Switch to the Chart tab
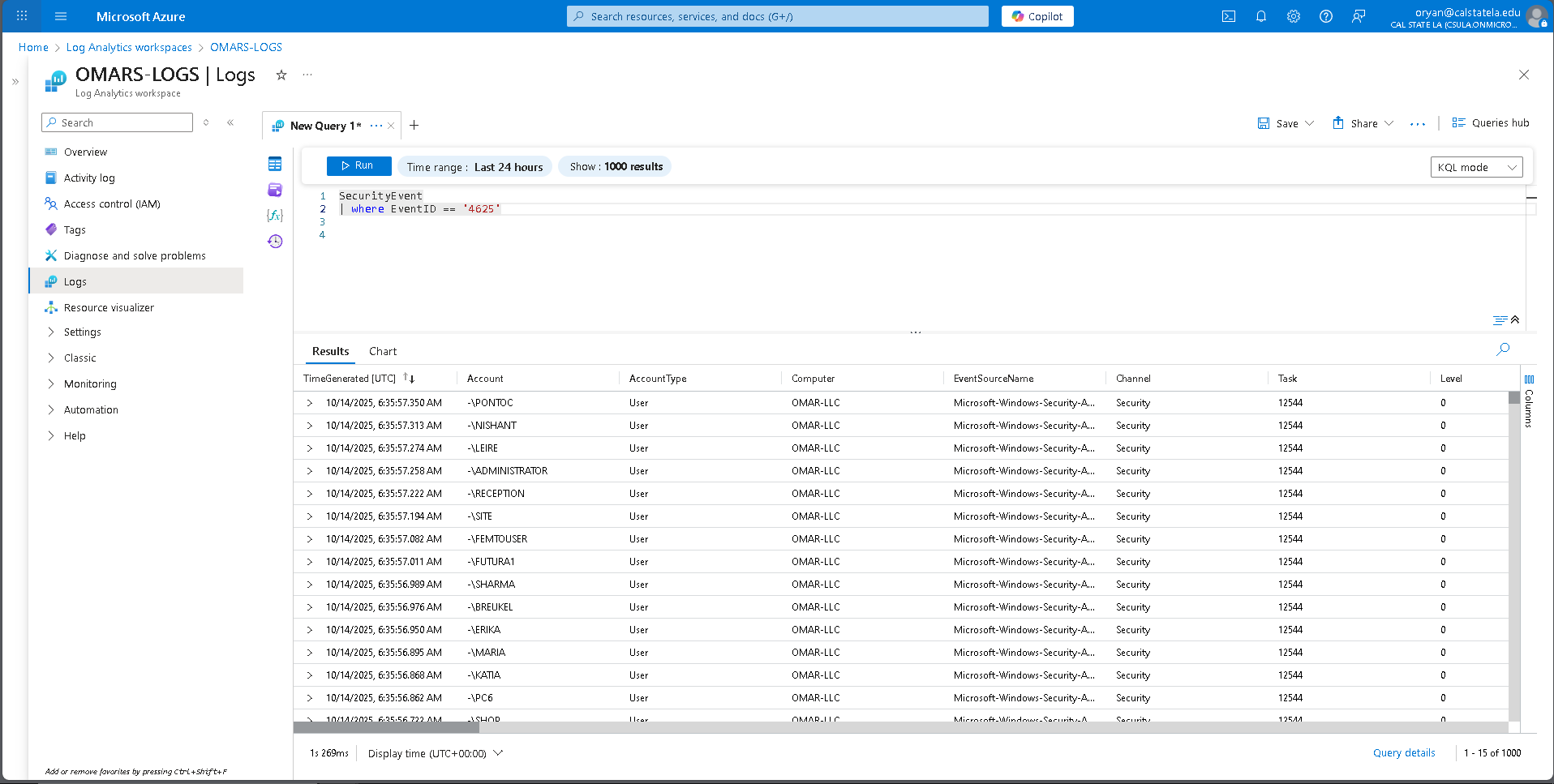 (383, 351)
